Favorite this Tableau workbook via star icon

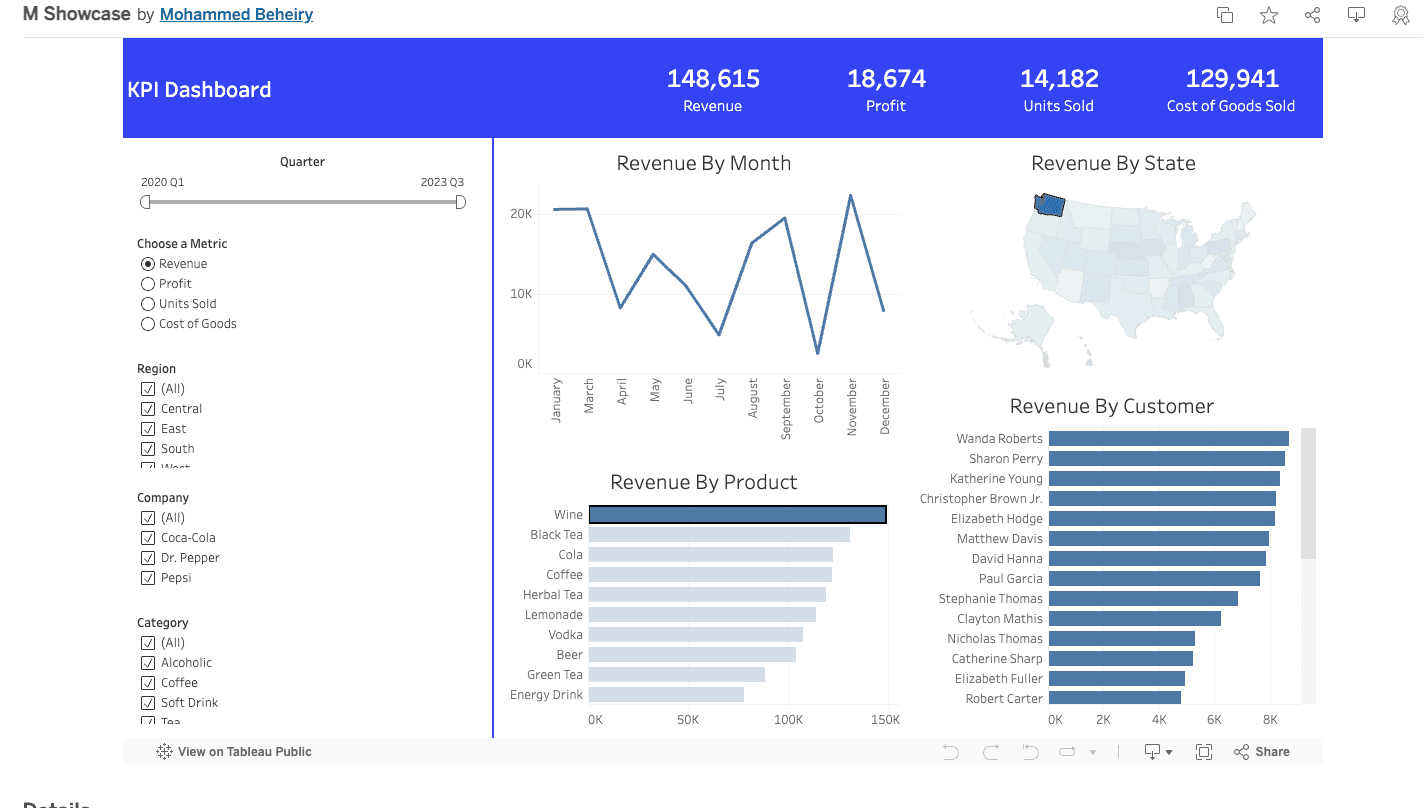pos(1268,15)
